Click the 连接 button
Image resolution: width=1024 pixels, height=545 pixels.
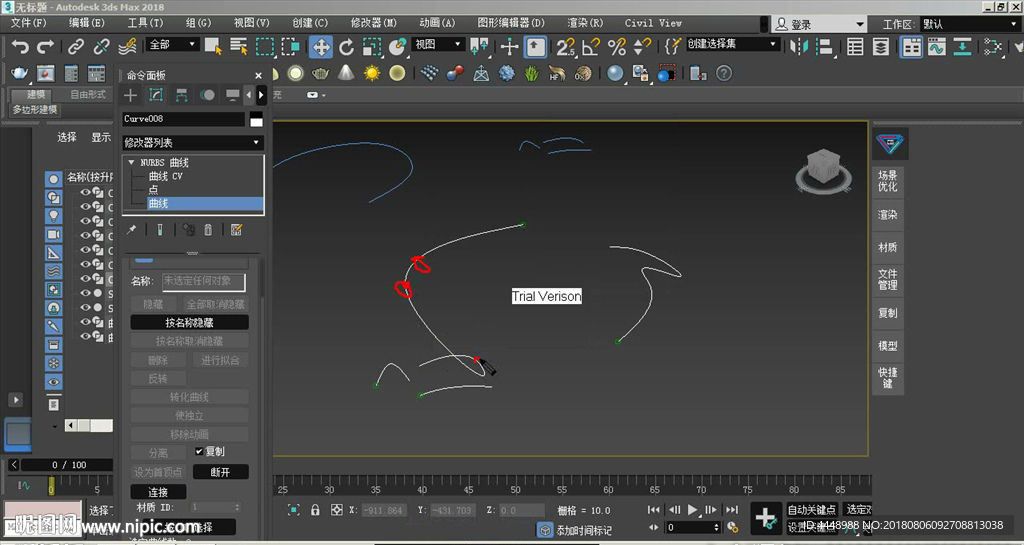coord(158,491)
